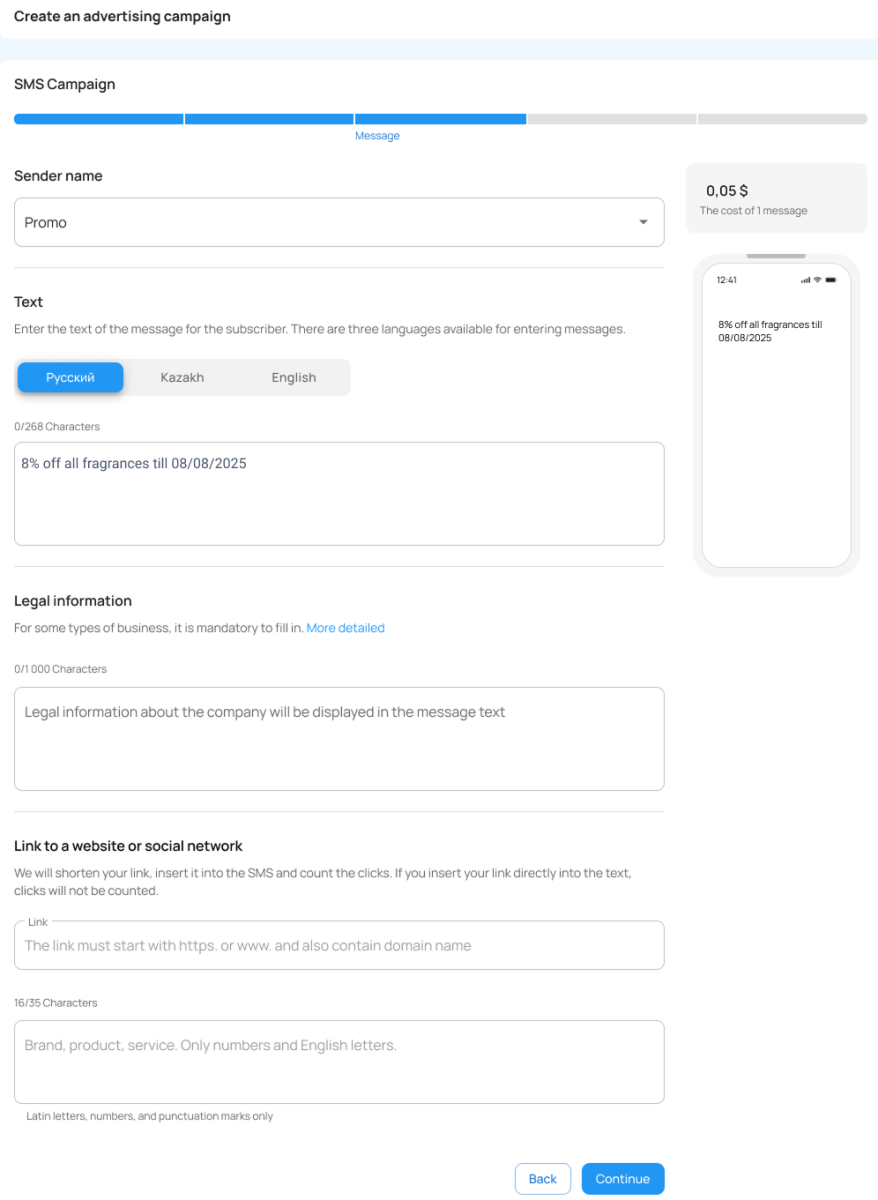Image resolution: width=878 pixels, height=1200 pixels.
Task: Switch to the Русский language tab
Action: (x=70, y=377)
